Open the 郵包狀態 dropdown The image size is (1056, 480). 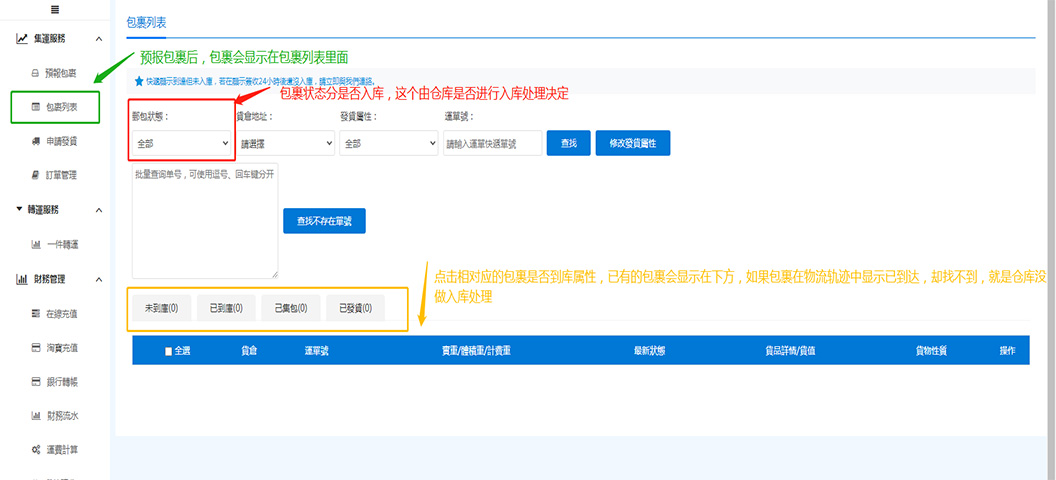(182, 144)
